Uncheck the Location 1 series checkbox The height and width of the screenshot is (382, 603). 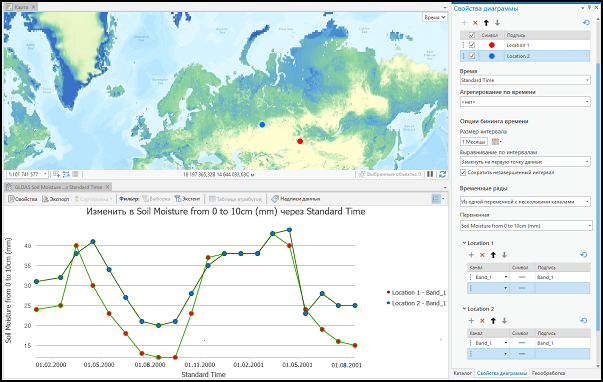tap(472, 45)
